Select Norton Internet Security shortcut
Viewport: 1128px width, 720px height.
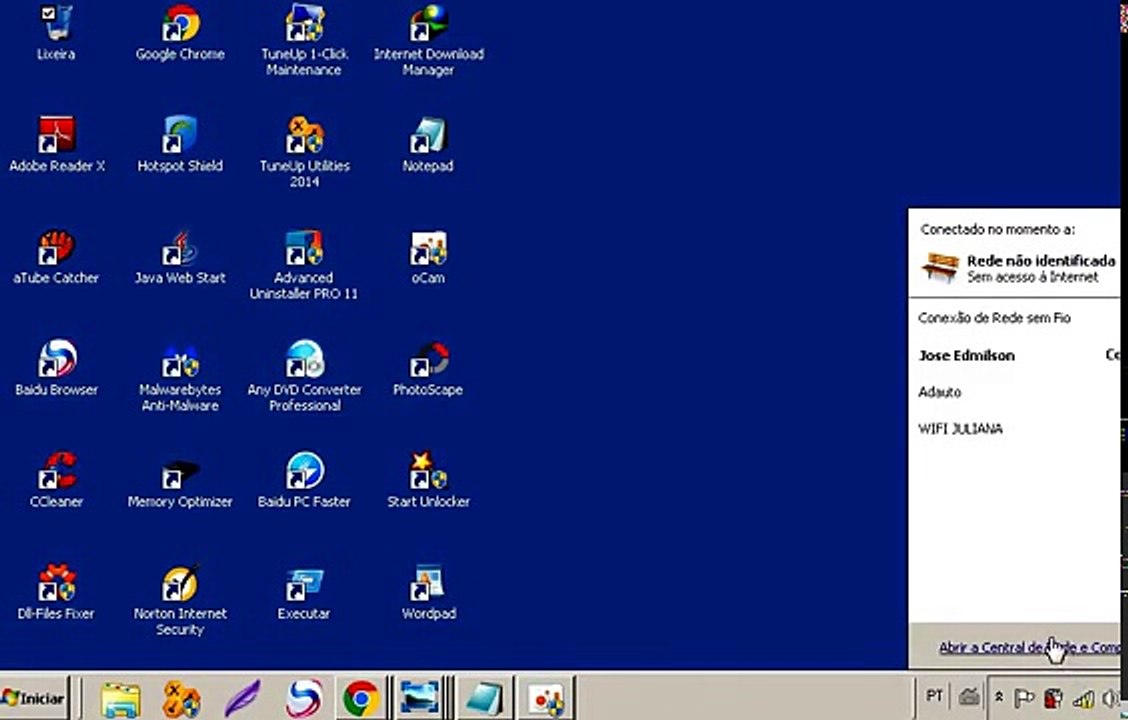[x=180, y=601]
